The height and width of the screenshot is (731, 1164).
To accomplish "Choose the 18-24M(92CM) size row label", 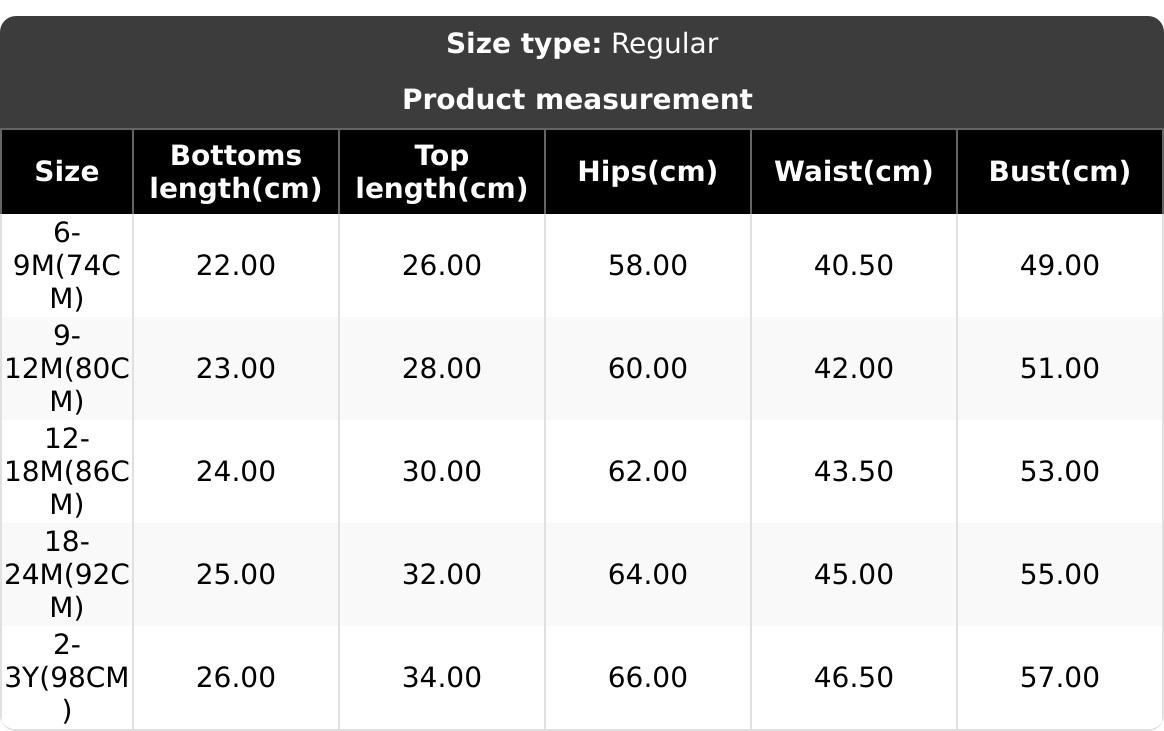I will point(67,575).
